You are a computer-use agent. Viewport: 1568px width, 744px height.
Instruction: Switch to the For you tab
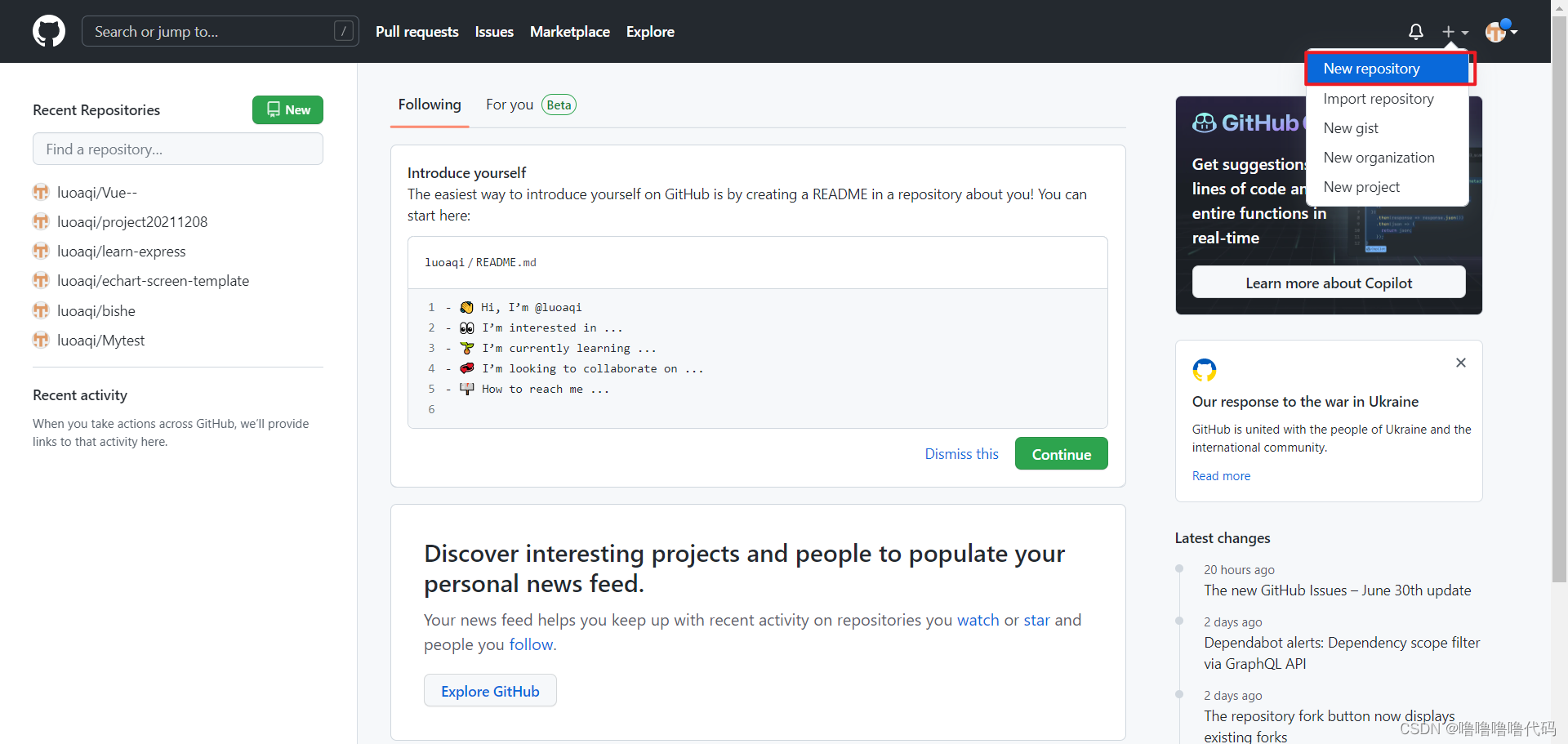pos(510,105)
